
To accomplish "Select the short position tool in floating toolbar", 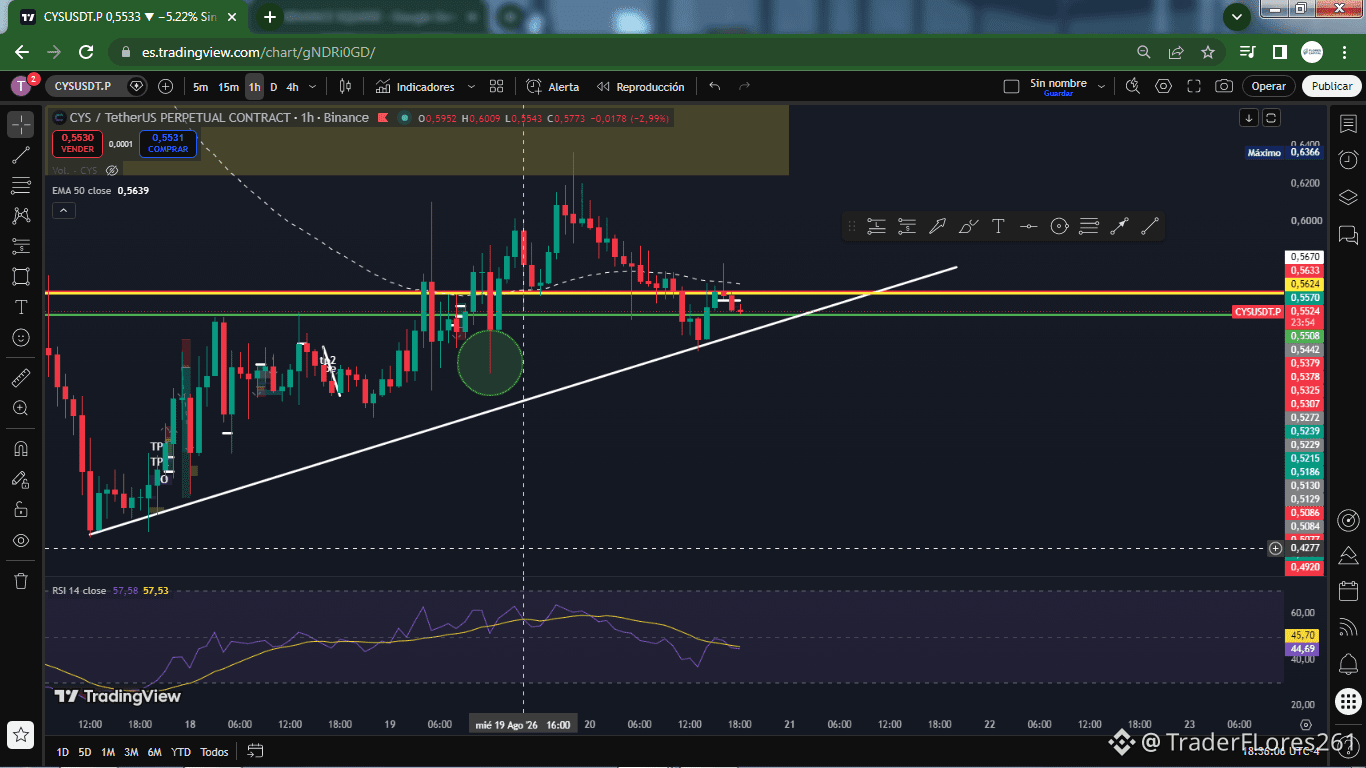I will pos(907,227).
